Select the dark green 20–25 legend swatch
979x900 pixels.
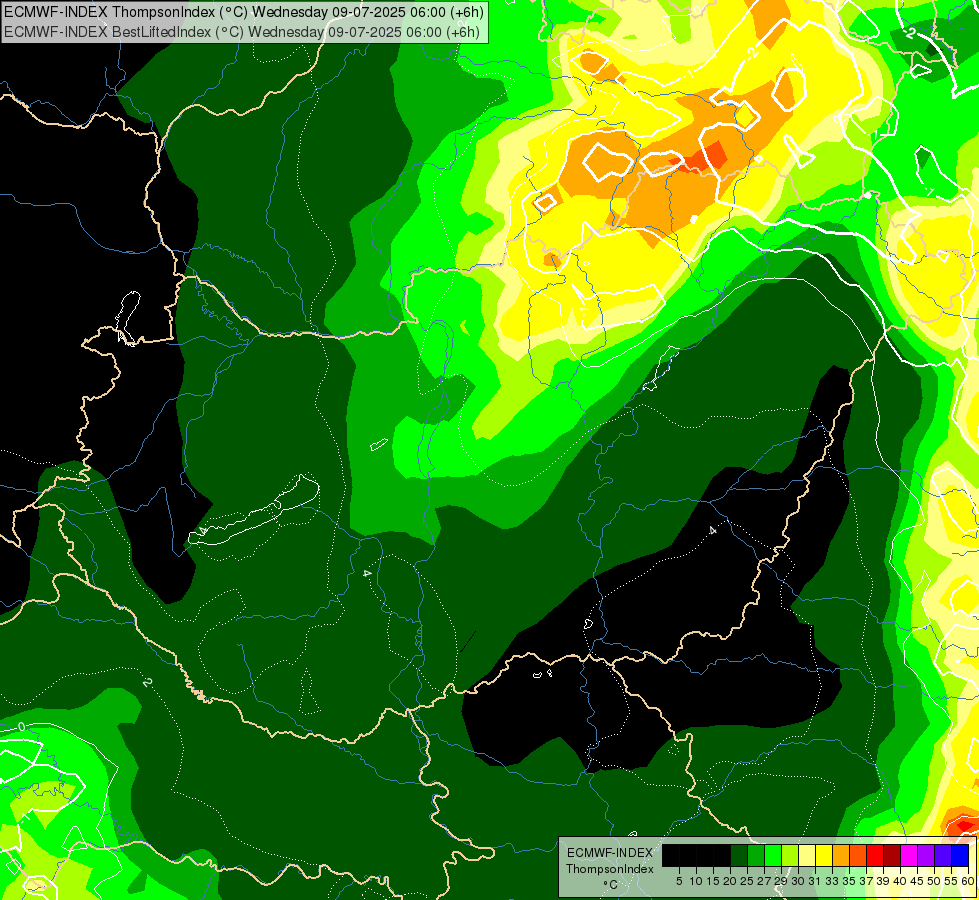[x=739, y=855]
